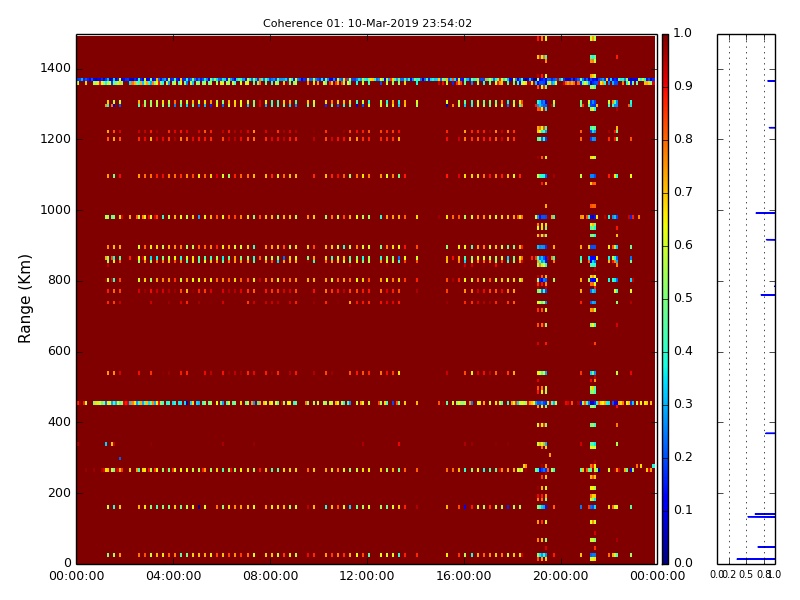The width and height of the screenshot is (800, 600).
Task: Click the 800 range tick label
Action: 59,280
